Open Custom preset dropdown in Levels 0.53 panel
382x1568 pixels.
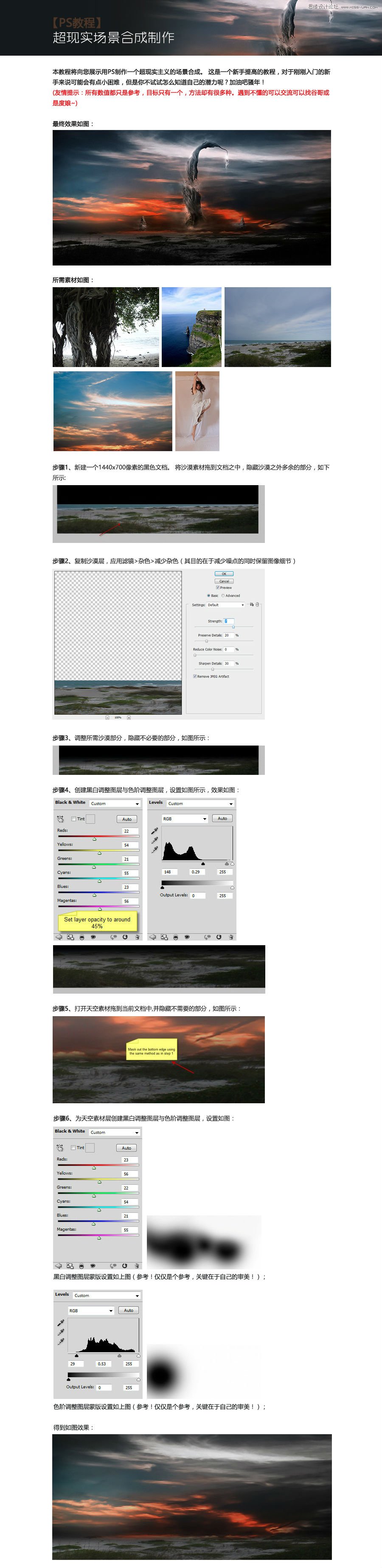point(107,1295)
